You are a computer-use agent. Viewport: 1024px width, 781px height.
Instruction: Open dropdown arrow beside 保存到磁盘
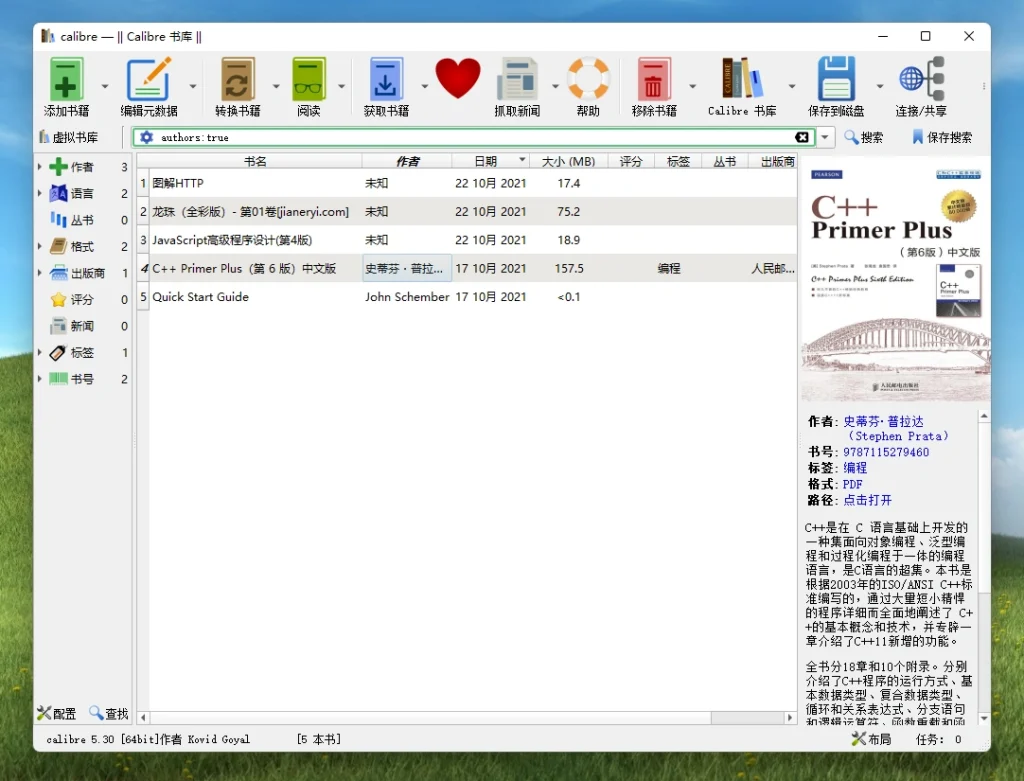[880, 86]
